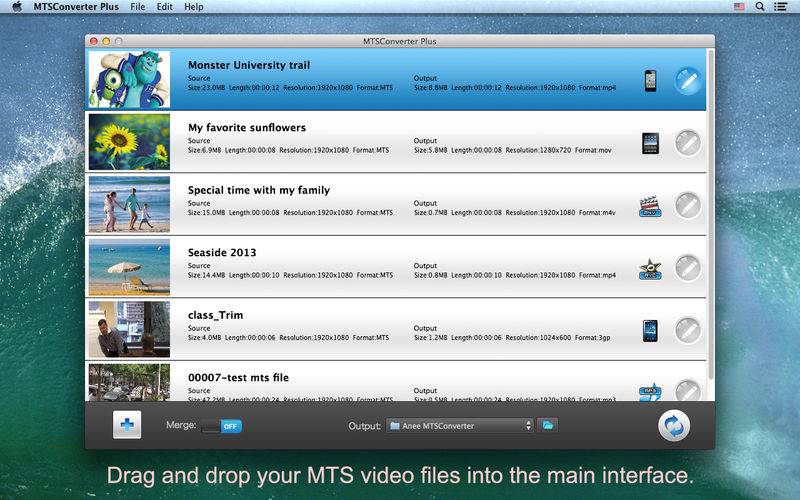Click 'Format:mov' output text for sunflowers
Image resolution: width=800 pixels, height=500 pixels.
click(593, 150)
